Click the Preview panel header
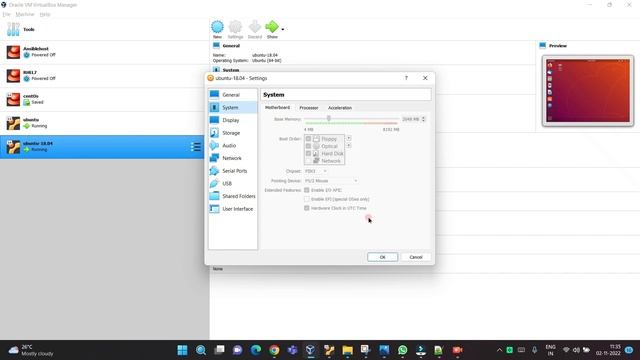This screenshot has width=640, height=360. 558,46
